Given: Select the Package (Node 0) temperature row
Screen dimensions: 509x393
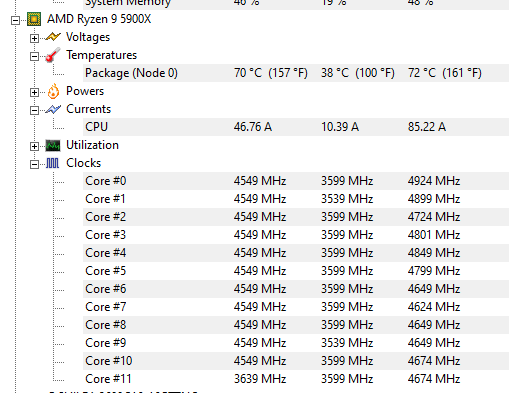Looking at the screenshot, I should point(296,73).
